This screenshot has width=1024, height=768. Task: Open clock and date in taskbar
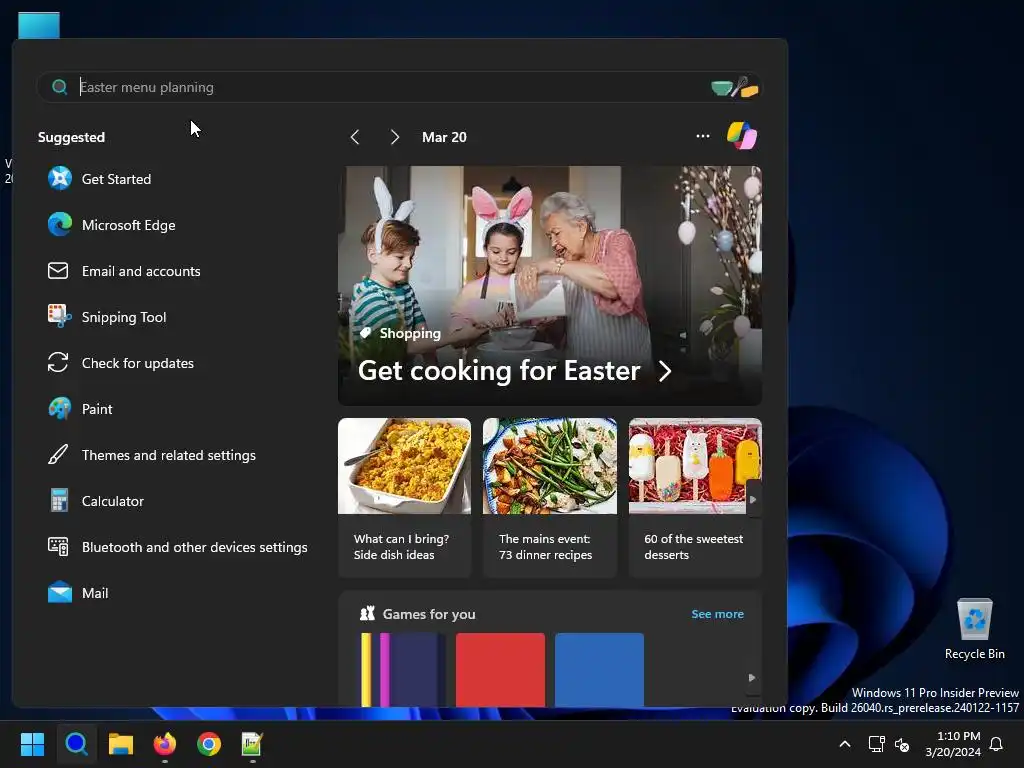[x=953, y=744]
